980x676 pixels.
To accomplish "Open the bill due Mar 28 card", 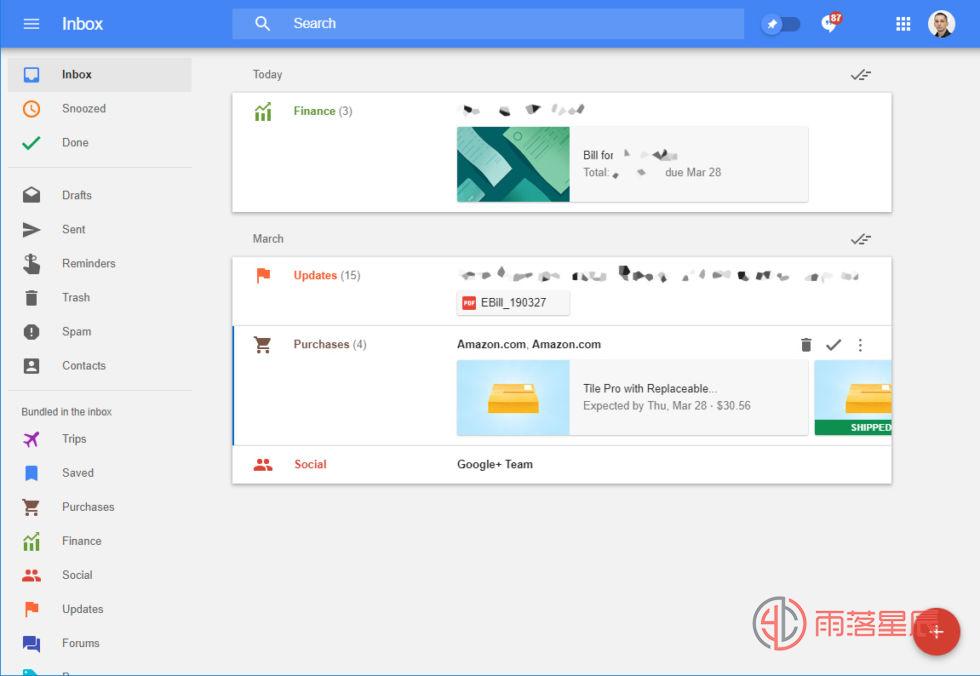I will [632, 164].
